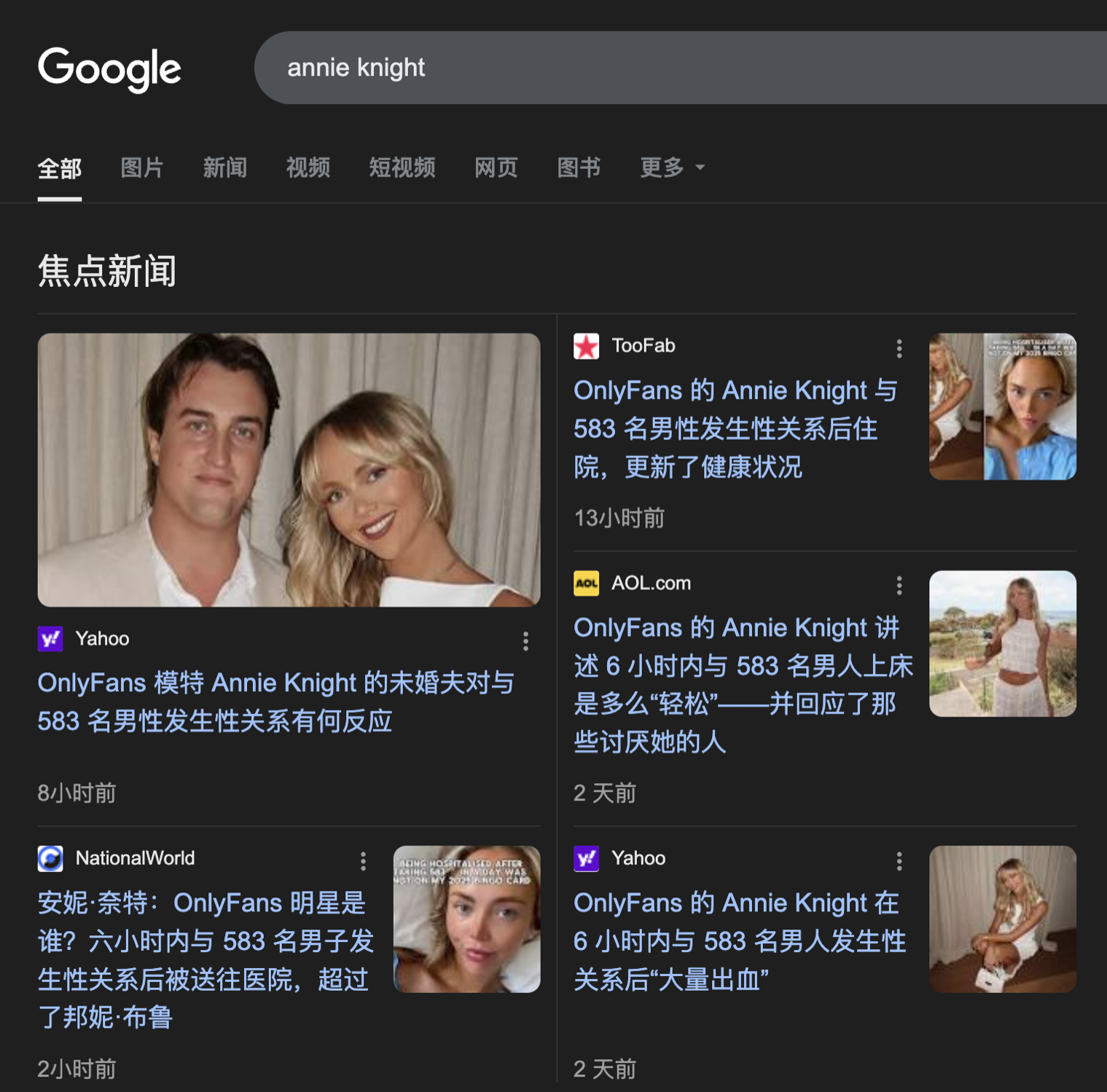
Task: Open the NationalWorld article 安妮·奈特
Action: coord(206,960)
